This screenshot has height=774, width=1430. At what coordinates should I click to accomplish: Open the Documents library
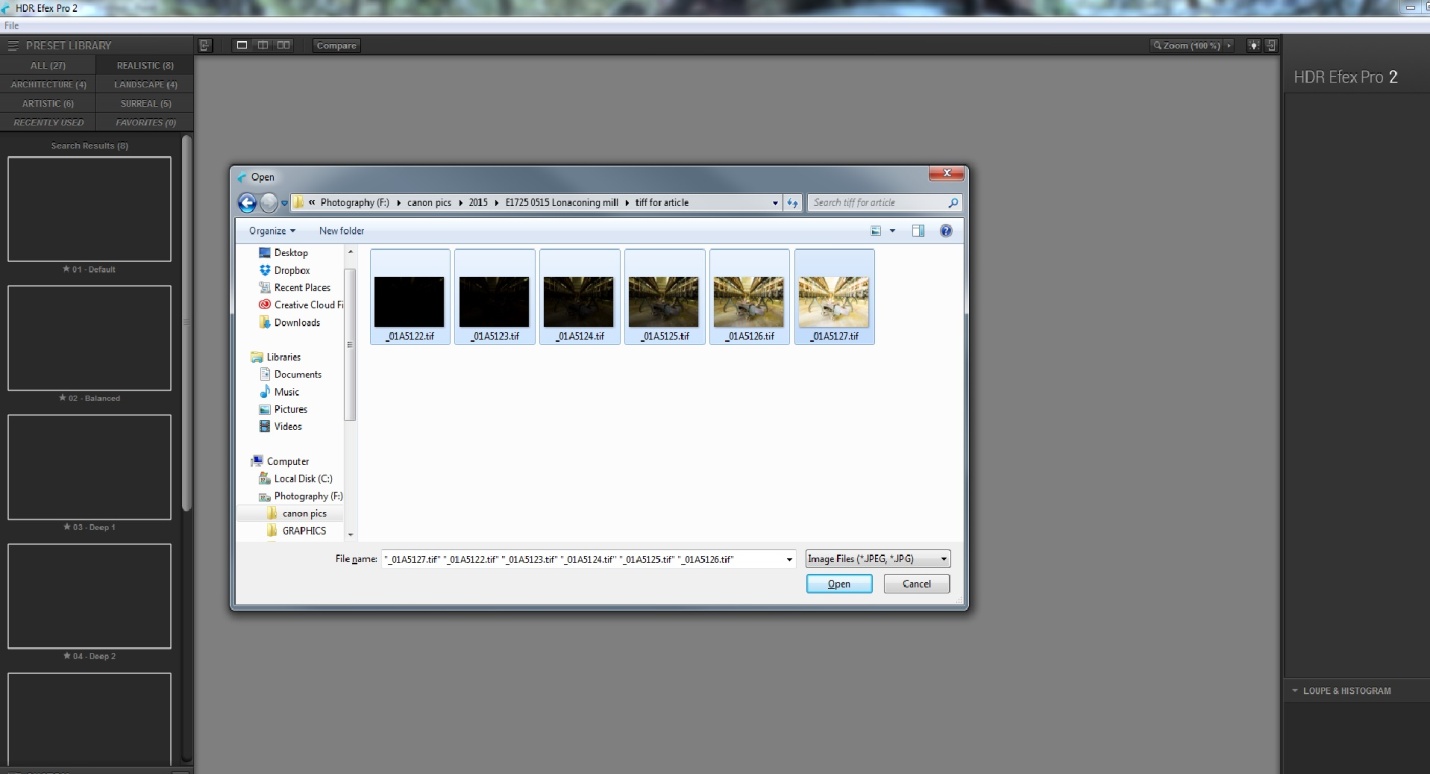(x=290, y=375)
